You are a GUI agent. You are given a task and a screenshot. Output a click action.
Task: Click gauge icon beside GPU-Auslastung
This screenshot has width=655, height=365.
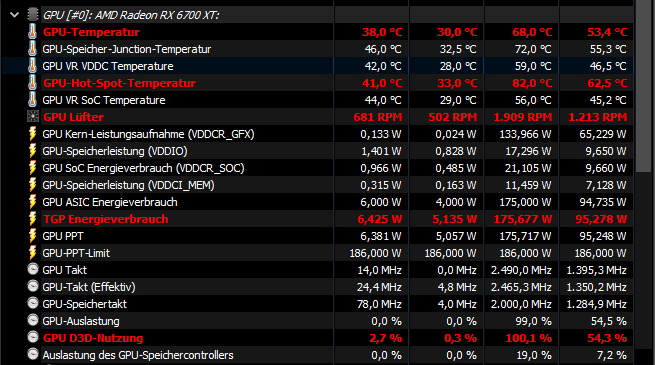tap(33, 320)
